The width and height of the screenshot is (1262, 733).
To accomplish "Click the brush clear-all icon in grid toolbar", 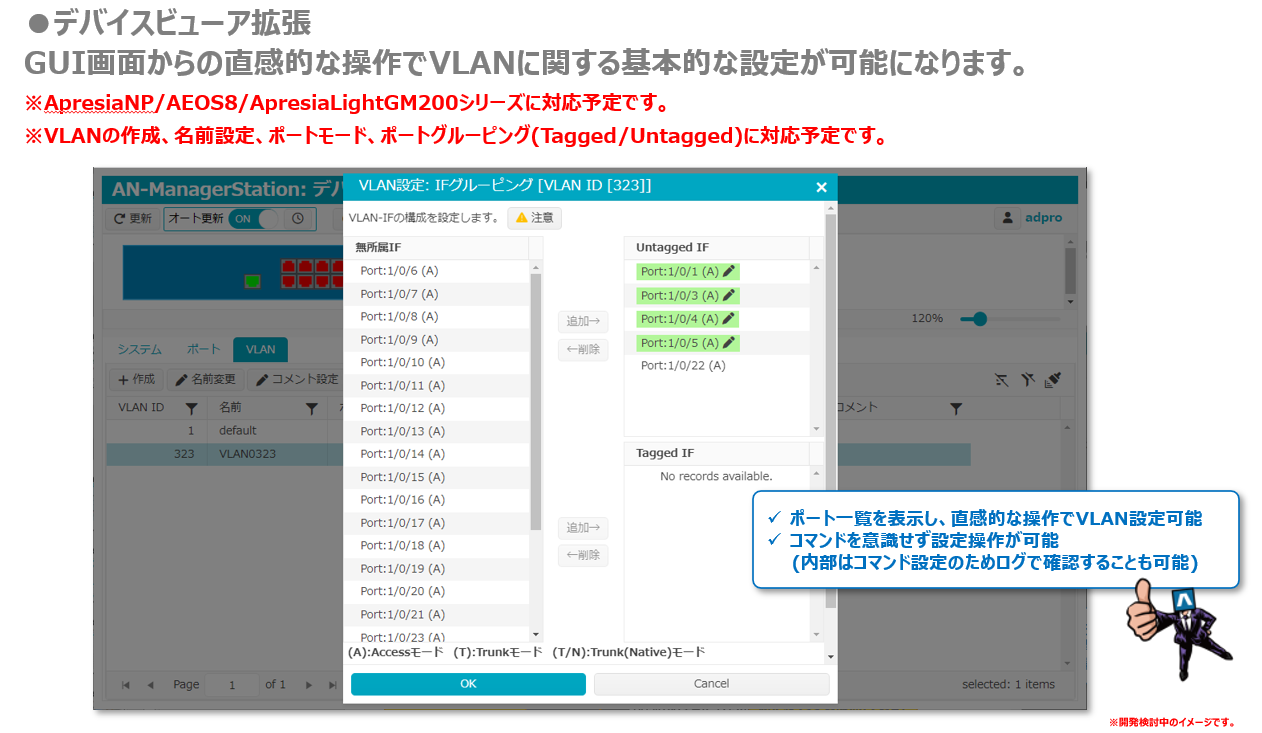I will 1052,380.
